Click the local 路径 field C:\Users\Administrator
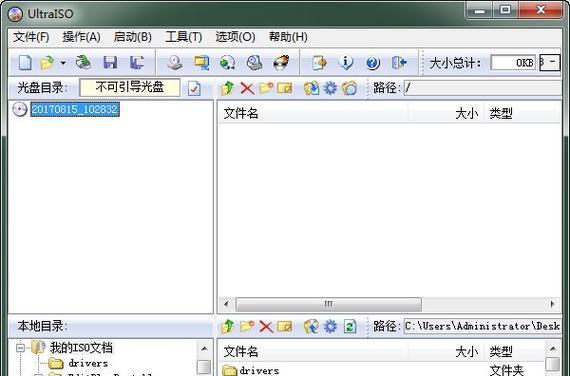 click(x=483, y=326)
